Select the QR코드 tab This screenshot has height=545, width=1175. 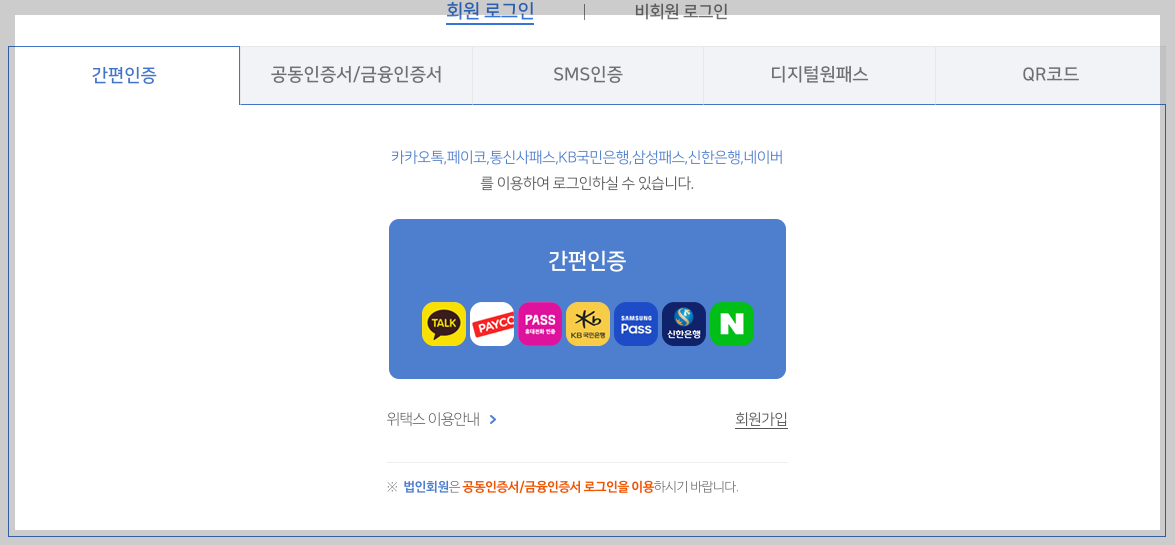pos(1051,75)
